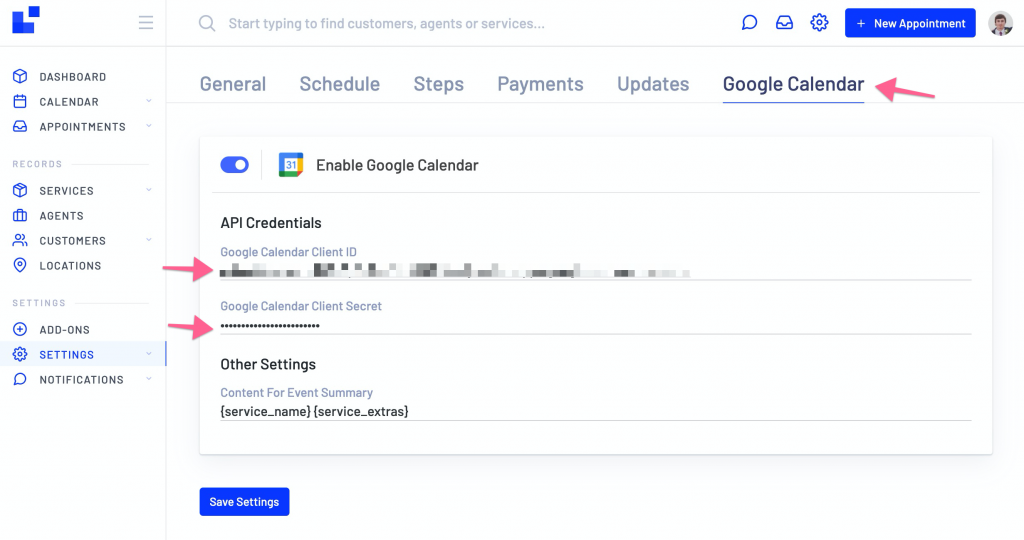Click the LatePoint logo icon
The width and height of the screenshot is (1024, 540).
[x=26, y=20]
